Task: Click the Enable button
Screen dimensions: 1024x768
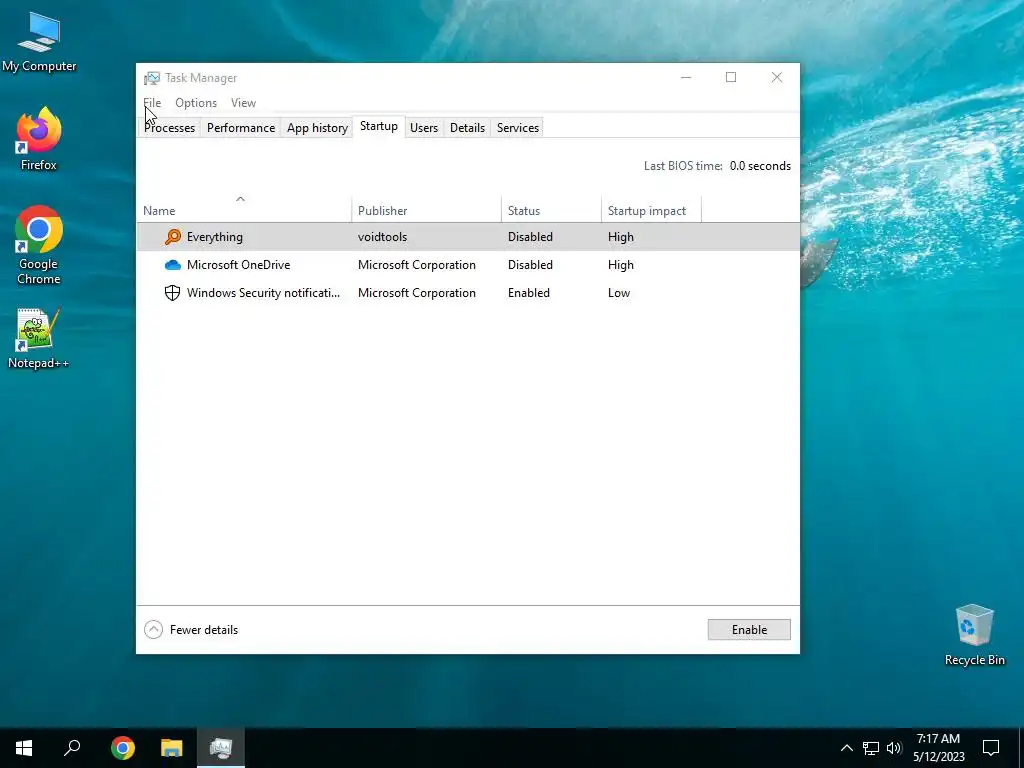Action: (x=749, y=630)
